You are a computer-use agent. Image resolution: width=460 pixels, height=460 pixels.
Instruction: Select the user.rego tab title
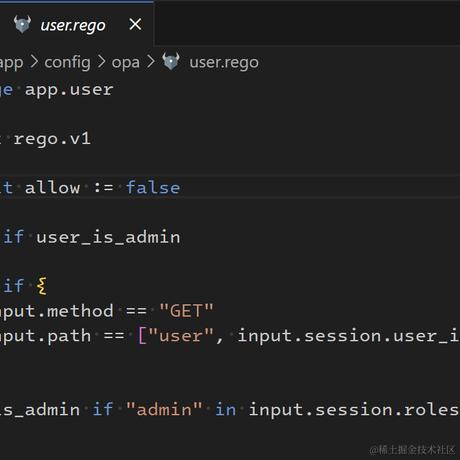click(73, 26)
